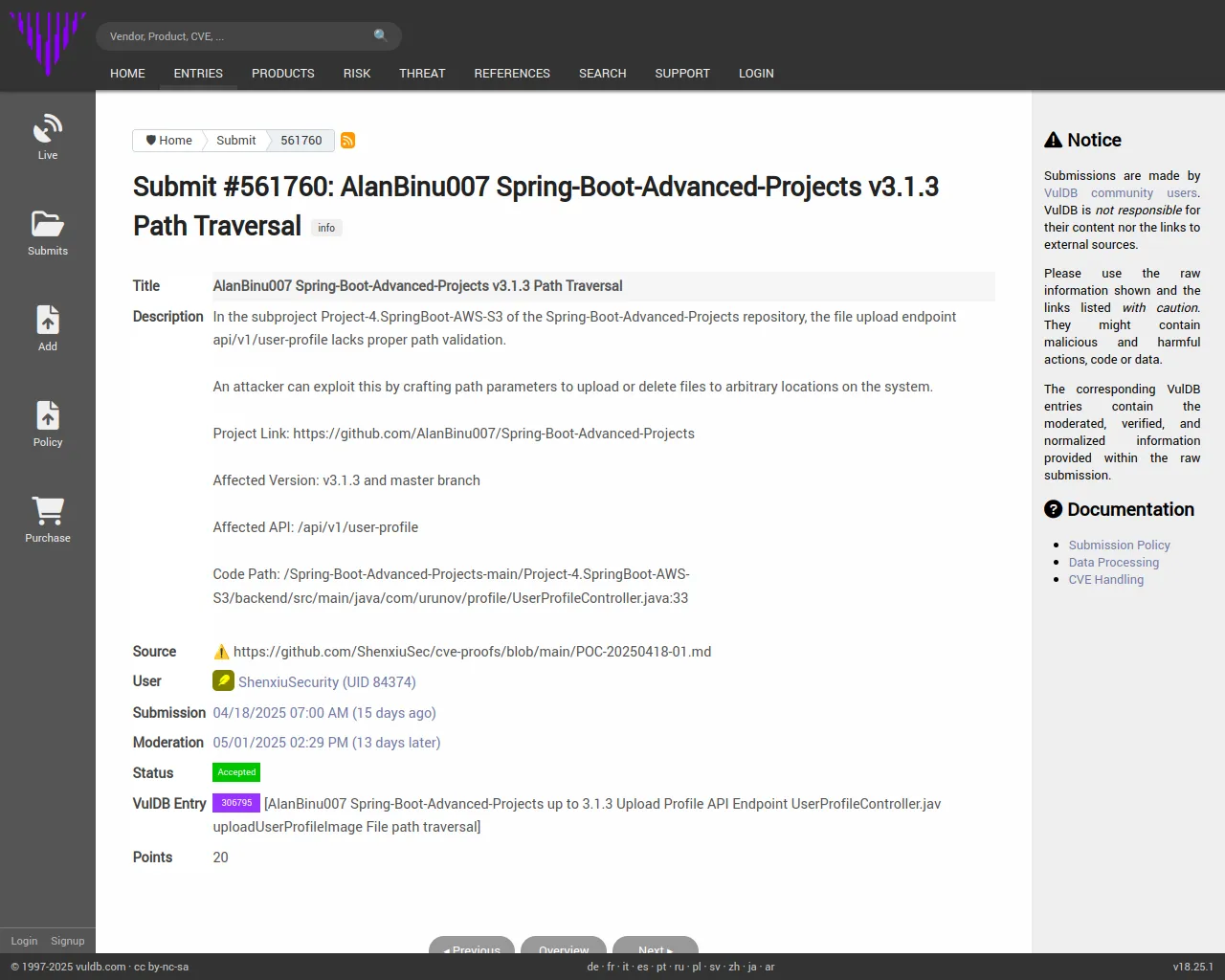This screenshot has height=980, width=1225.
Task: Switch language to ja
Action: pyautogui.click(x=752, y=967)
